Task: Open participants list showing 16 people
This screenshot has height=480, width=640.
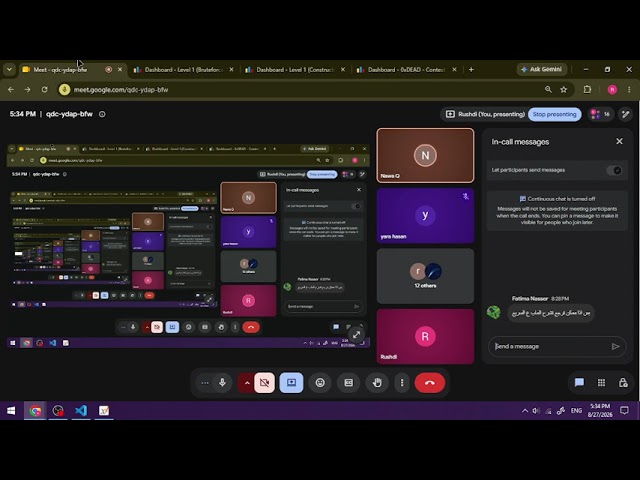Action: [600, 114]
